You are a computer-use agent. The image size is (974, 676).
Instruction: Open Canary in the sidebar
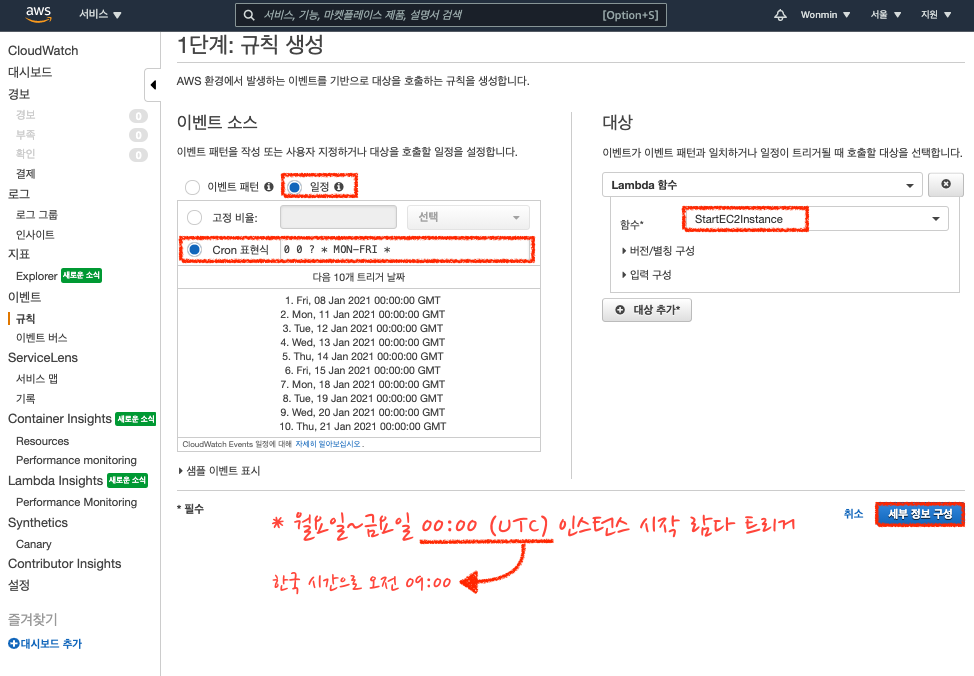tap(34, 544)
